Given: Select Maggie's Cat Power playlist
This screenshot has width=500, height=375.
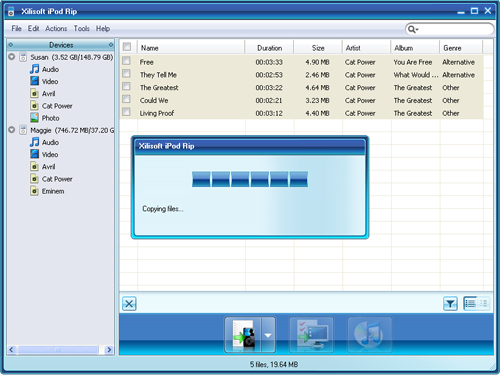Looking at the screenshot, I should (51, 179).
